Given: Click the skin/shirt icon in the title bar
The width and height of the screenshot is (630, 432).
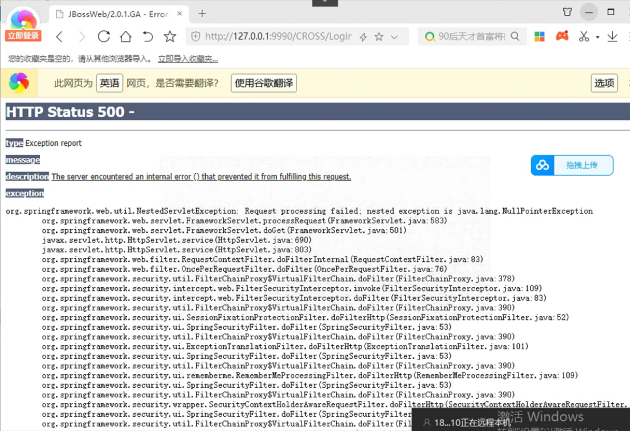Looking at the screenshot, I should point(567,12).
